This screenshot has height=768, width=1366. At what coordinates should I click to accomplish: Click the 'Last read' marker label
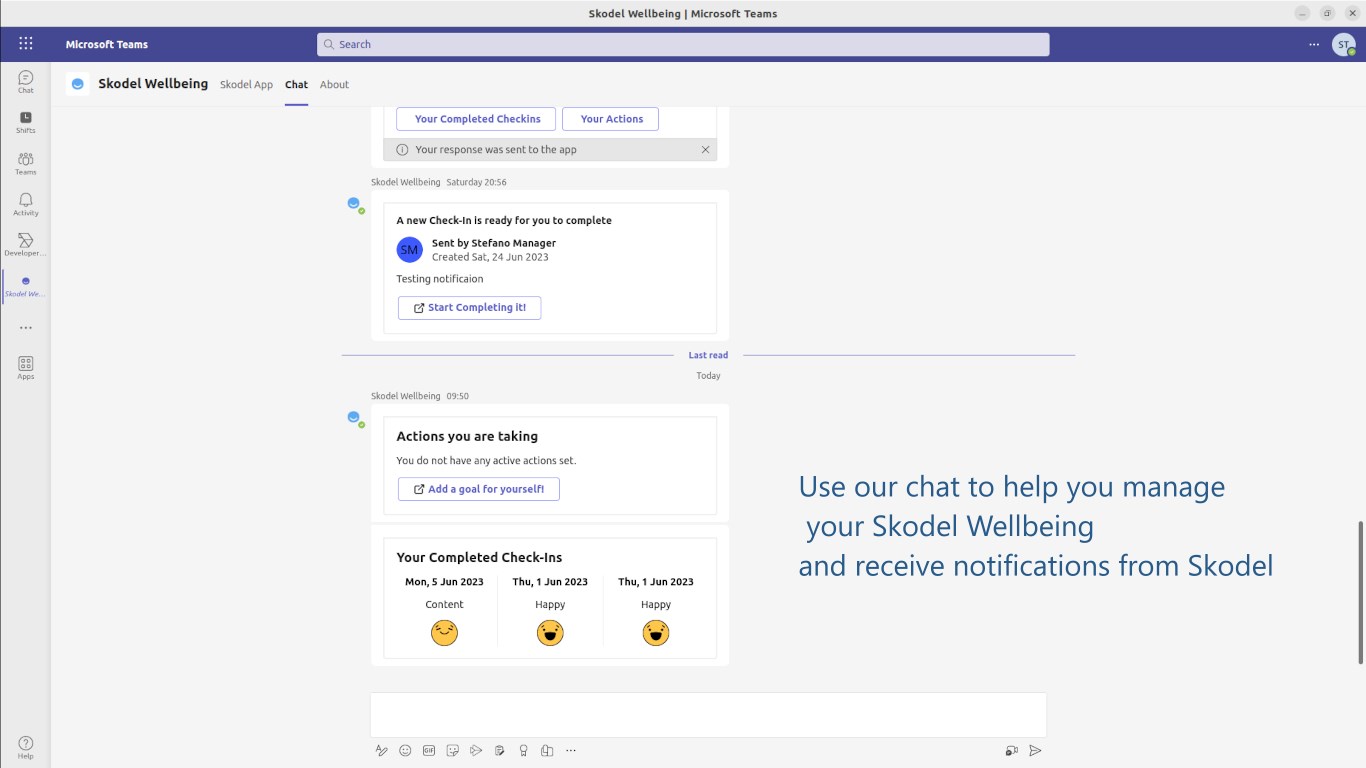708,355
